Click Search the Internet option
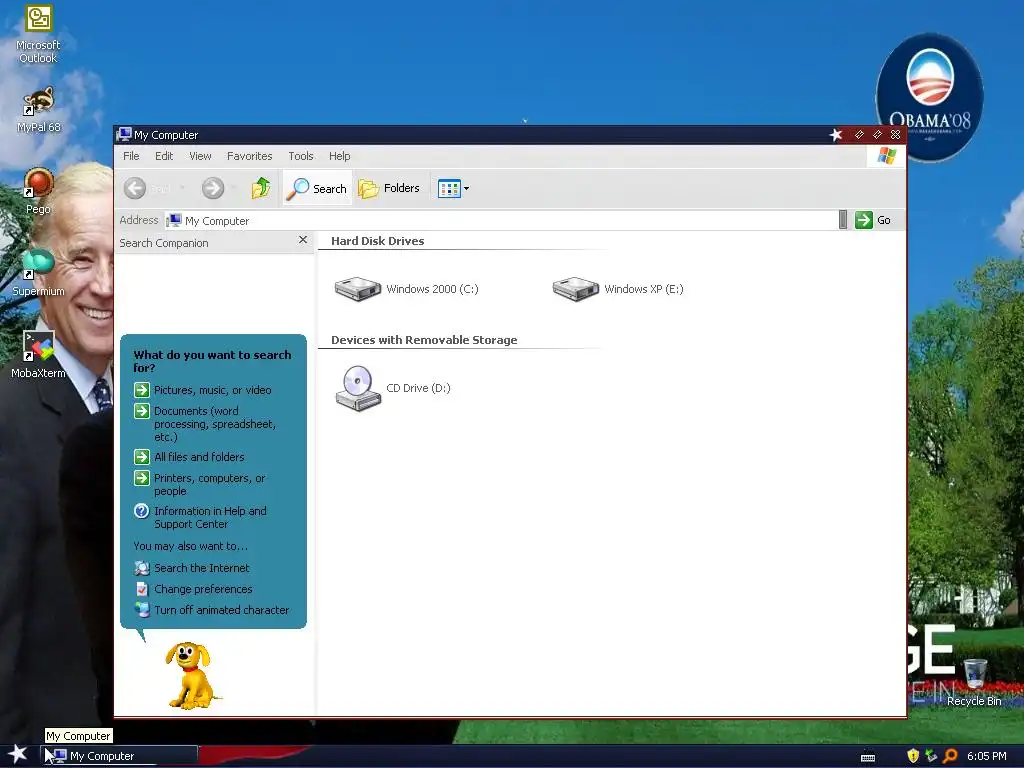 [192, 568]
